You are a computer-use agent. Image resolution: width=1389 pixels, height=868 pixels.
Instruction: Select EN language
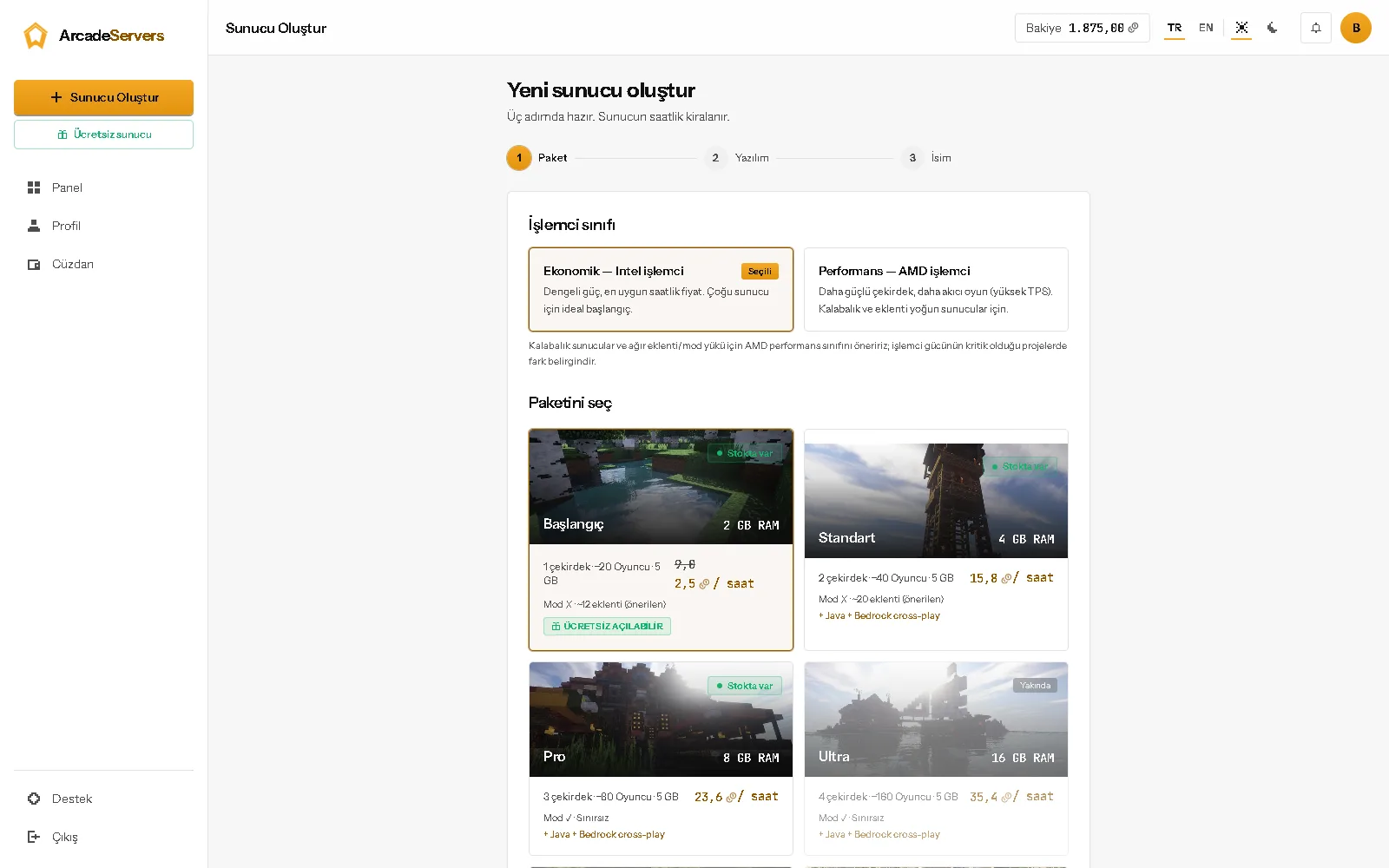1206,28
